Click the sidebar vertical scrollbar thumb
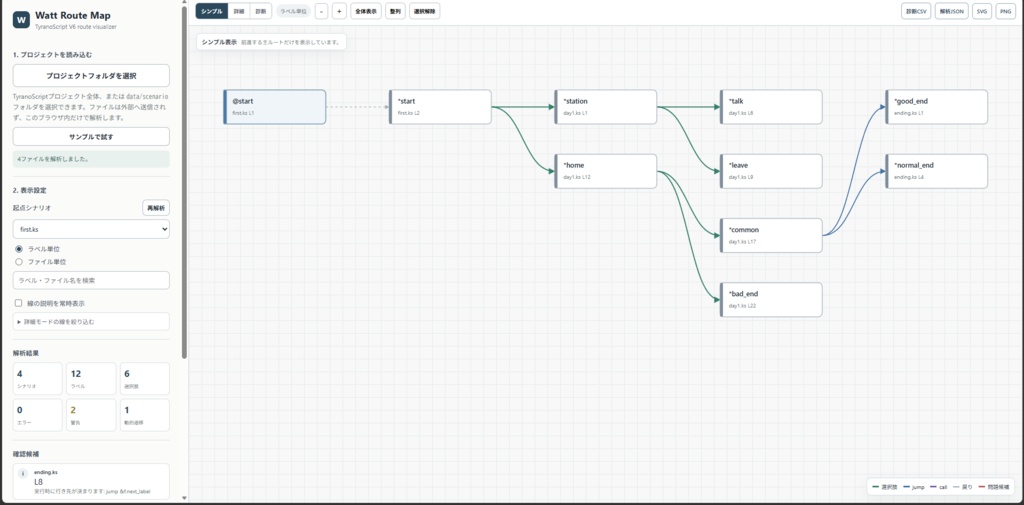1024x505 pixels. [x=184, y=183]
